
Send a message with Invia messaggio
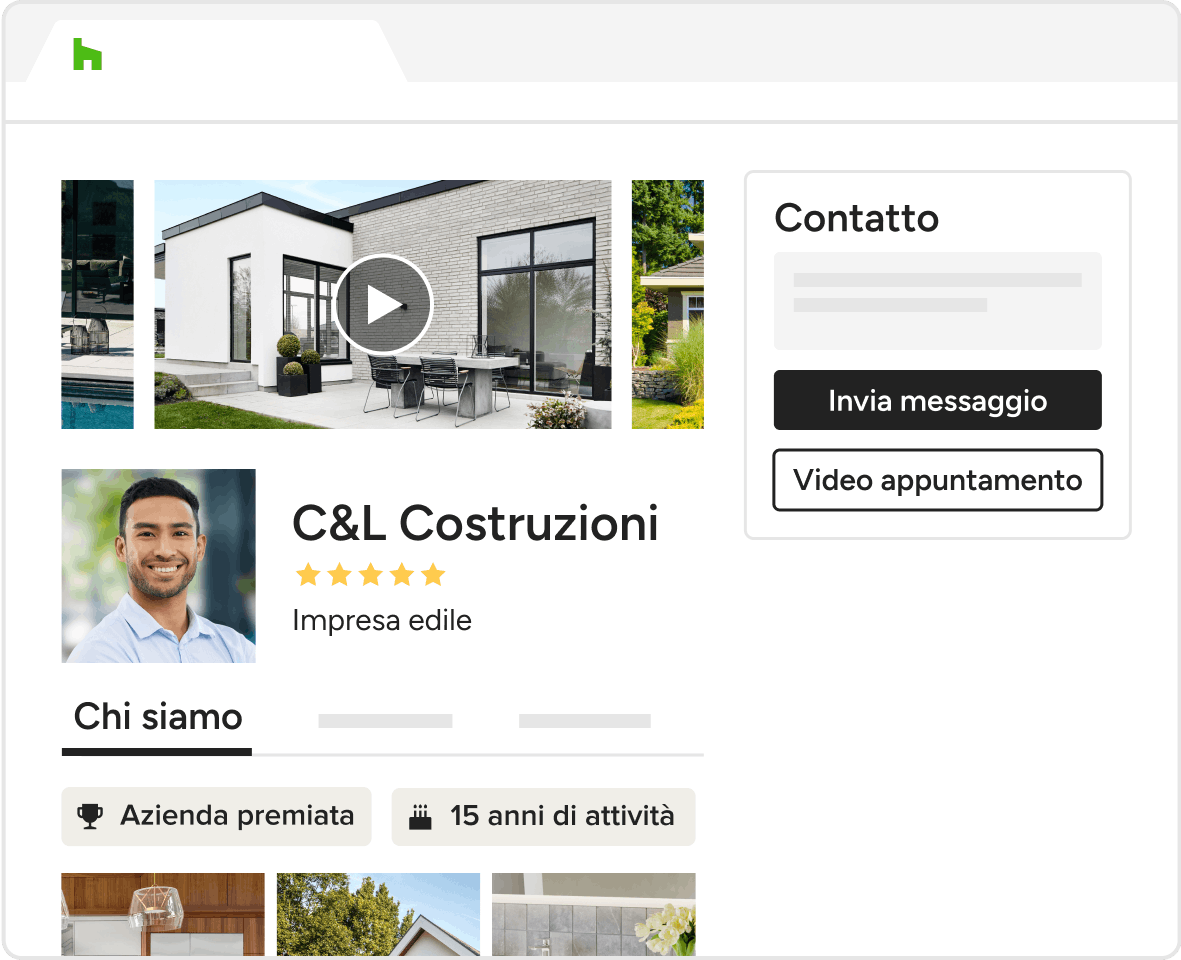coord(938,400)
